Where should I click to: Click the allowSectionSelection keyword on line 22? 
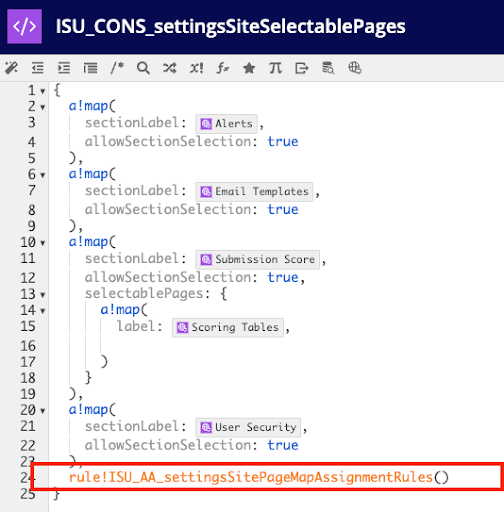point(168,445)
